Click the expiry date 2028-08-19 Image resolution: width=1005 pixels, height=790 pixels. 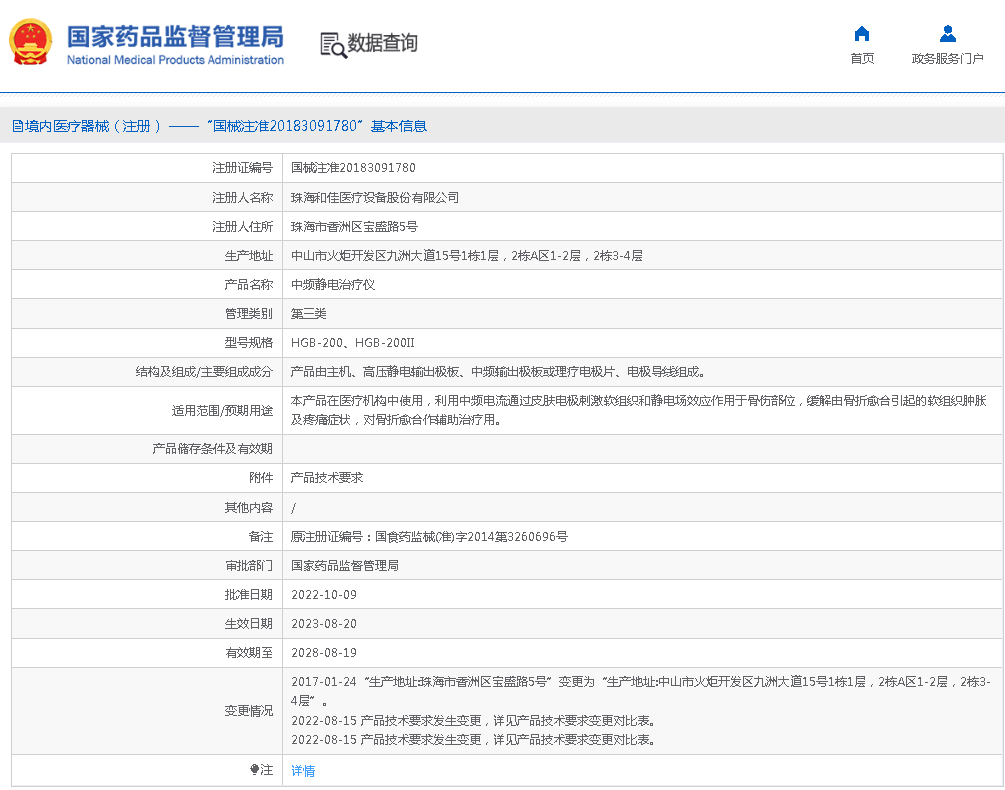pyautogui.click(x=323, y=653)
